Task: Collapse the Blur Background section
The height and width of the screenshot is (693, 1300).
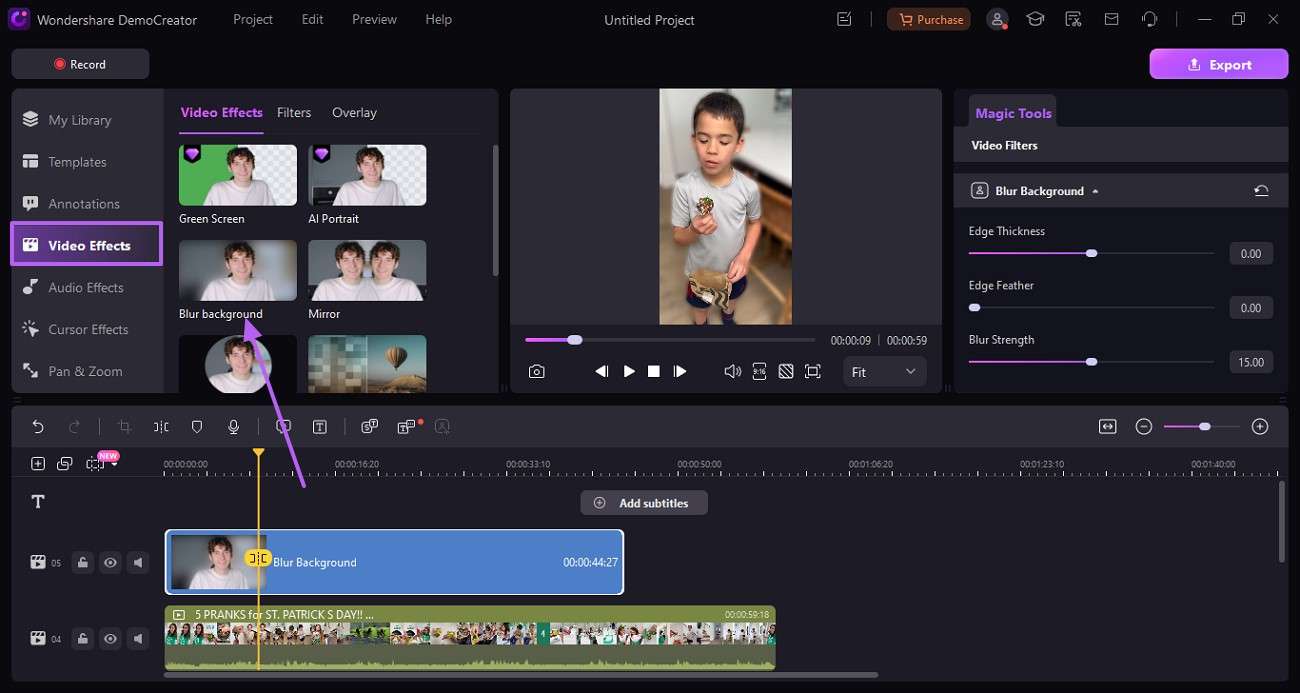Action: coord(1095,191)
